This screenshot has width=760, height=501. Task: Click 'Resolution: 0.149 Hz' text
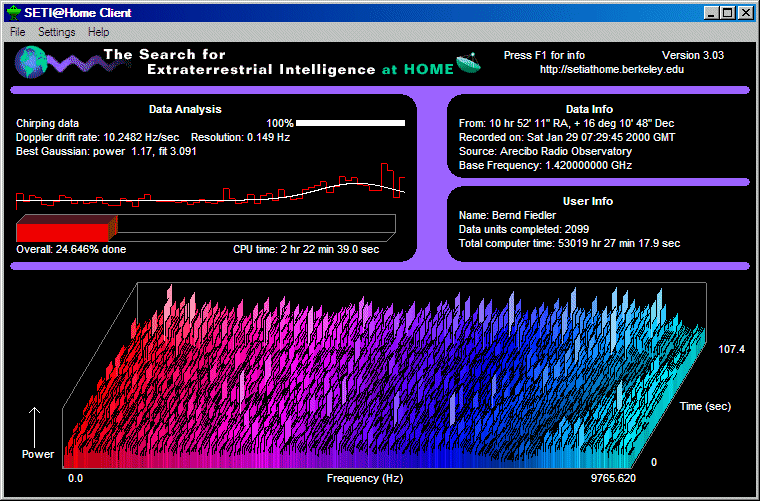240,137
